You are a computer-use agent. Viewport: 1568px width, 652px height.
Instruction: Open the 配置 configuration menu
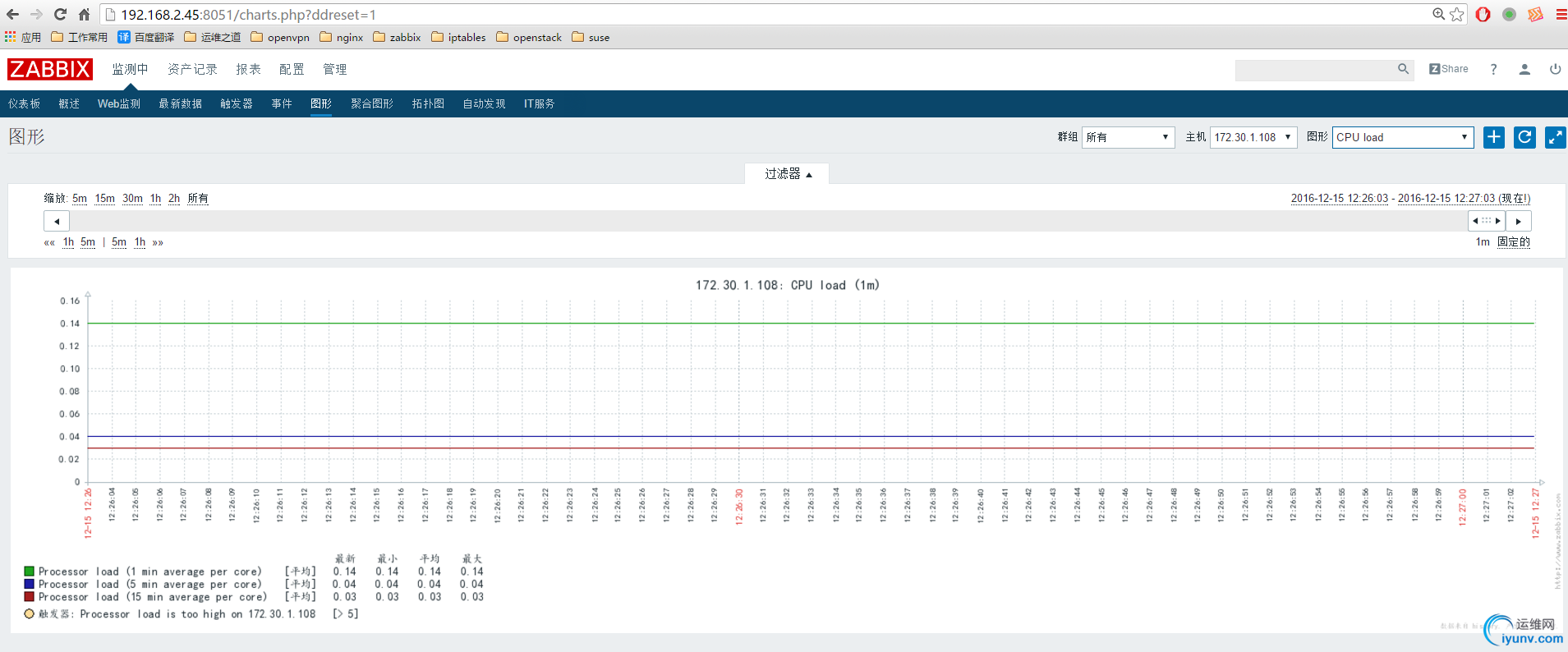click(x=292, y=69)
